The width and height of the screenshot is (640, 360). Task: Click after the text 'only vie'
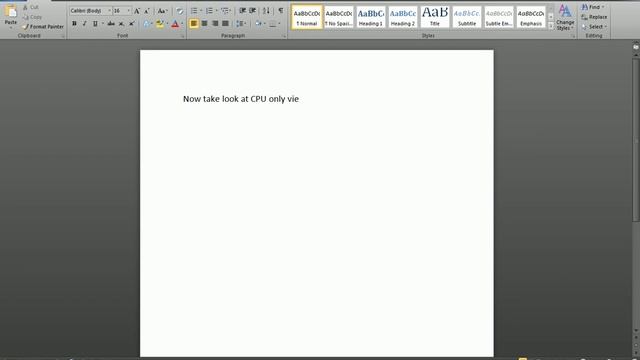pyautogui.click(x=300, y=99)
